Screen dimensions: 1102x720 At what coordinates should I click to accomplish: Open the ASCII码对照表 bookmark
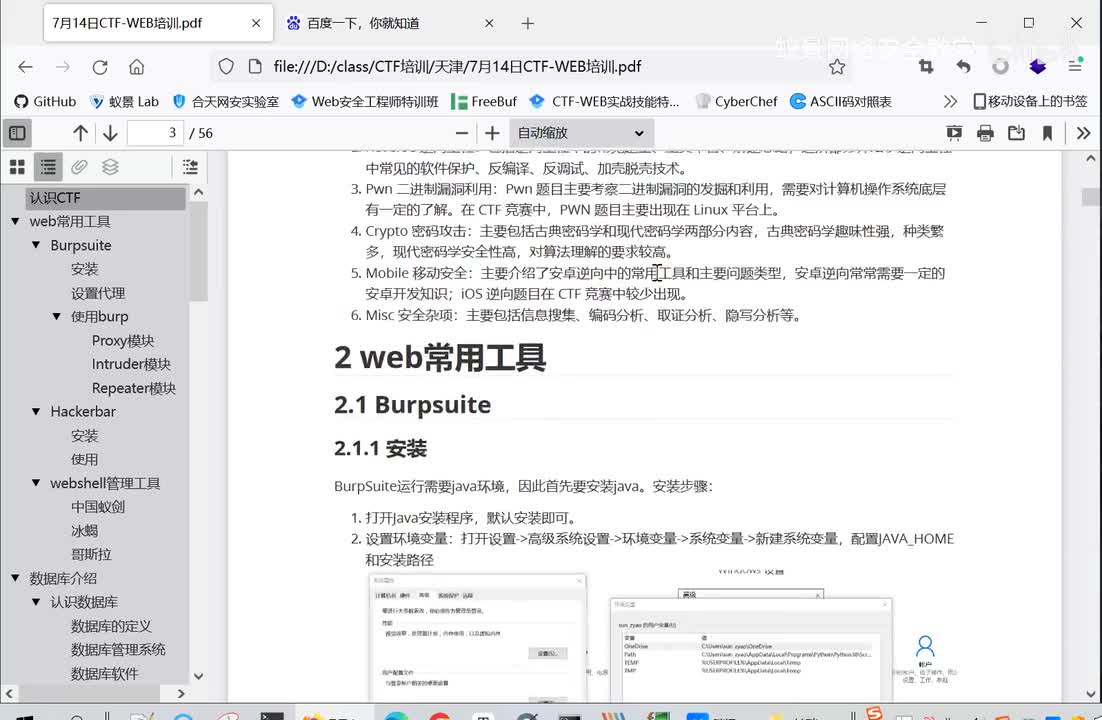coord(841,101)
